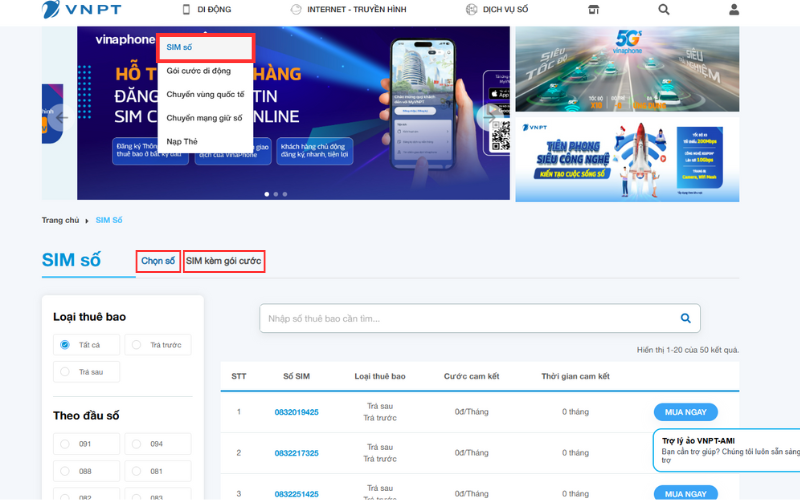Click the Loại thuê bao filter heading

[x=89, y=316]
